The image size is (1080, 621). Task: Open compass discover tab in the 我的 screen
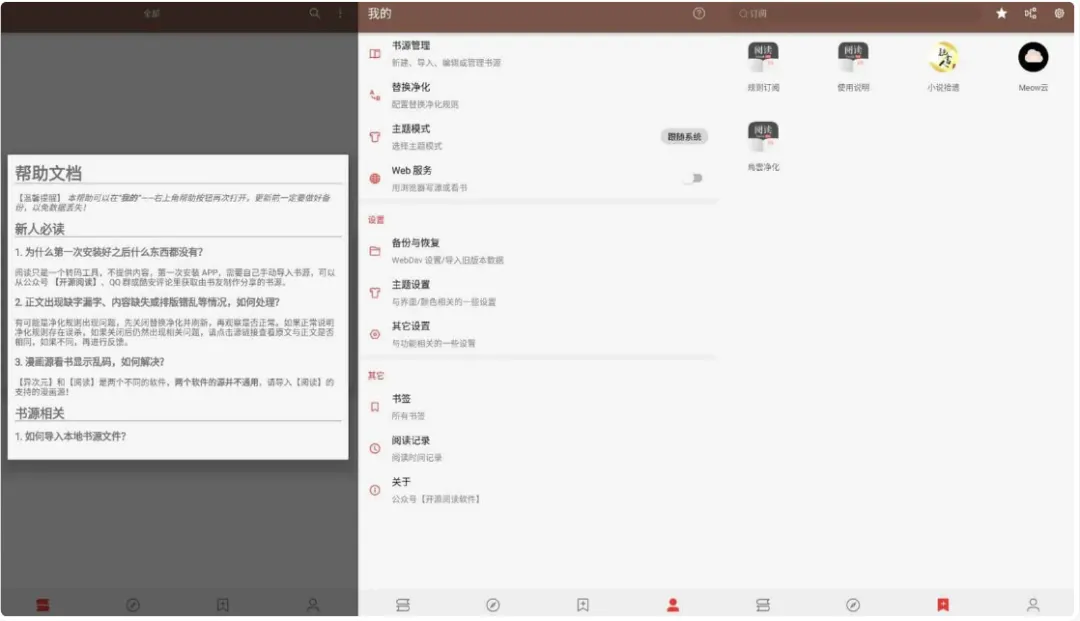coord(493,605)
